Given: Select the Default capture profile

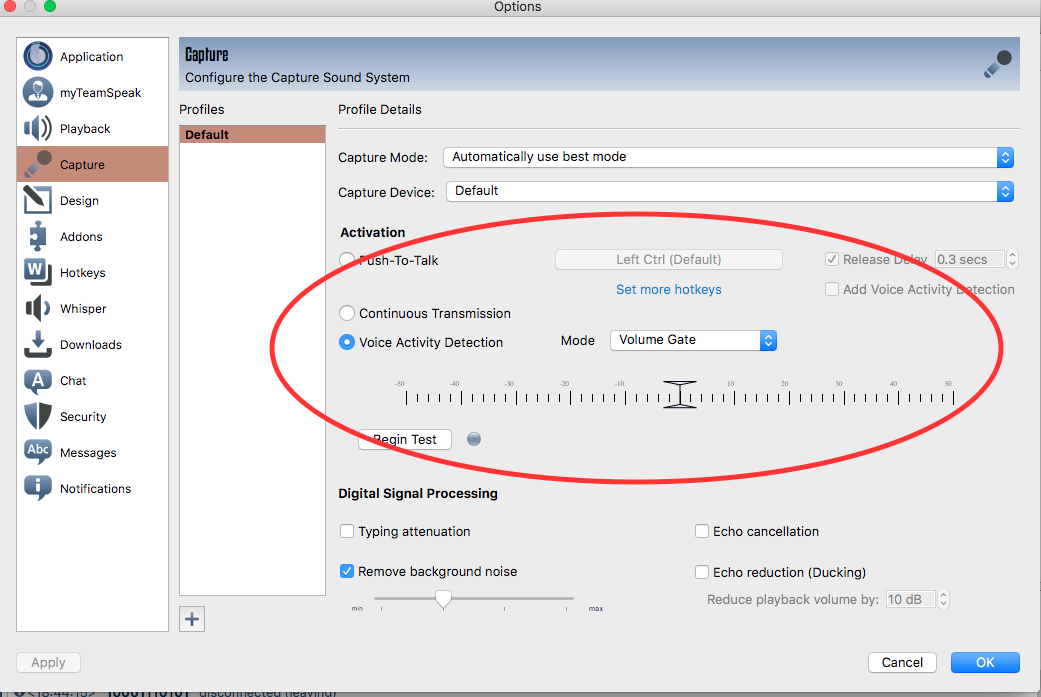Looking at the screenshot, I should (252, 133).
